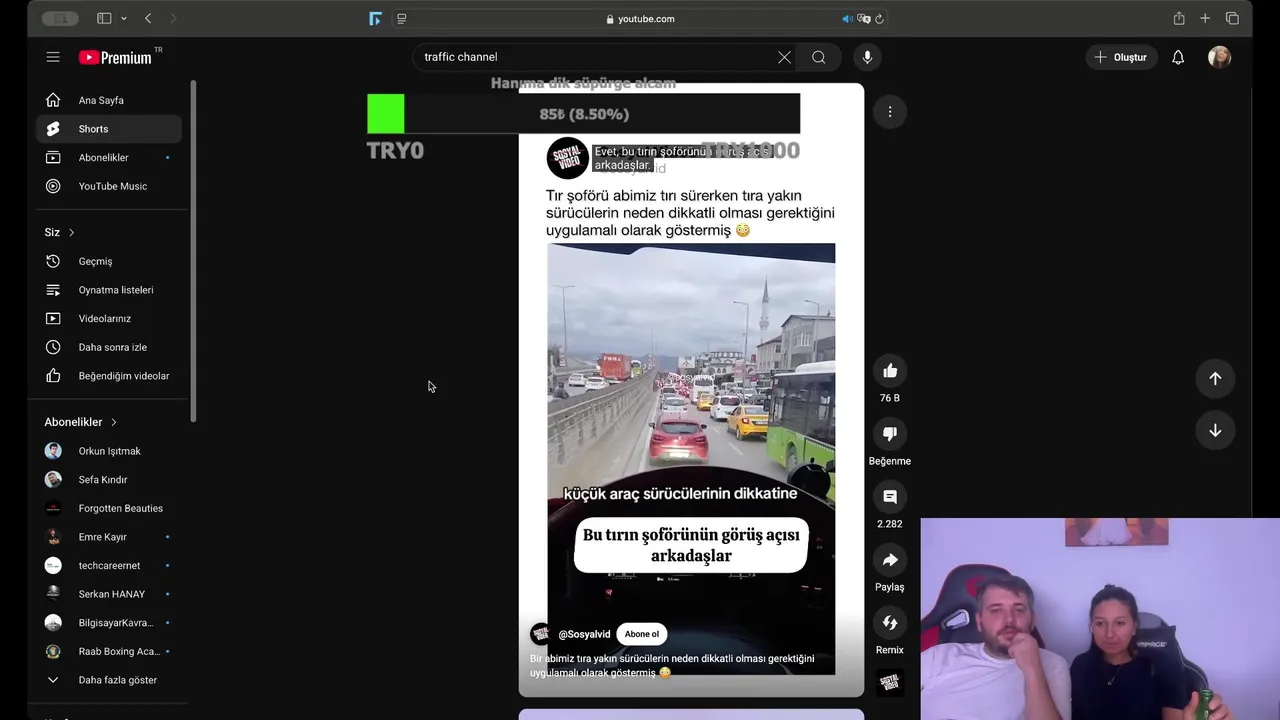Click the youtube.com address bar
1280x720 pixels.
(x=640, y=19)
